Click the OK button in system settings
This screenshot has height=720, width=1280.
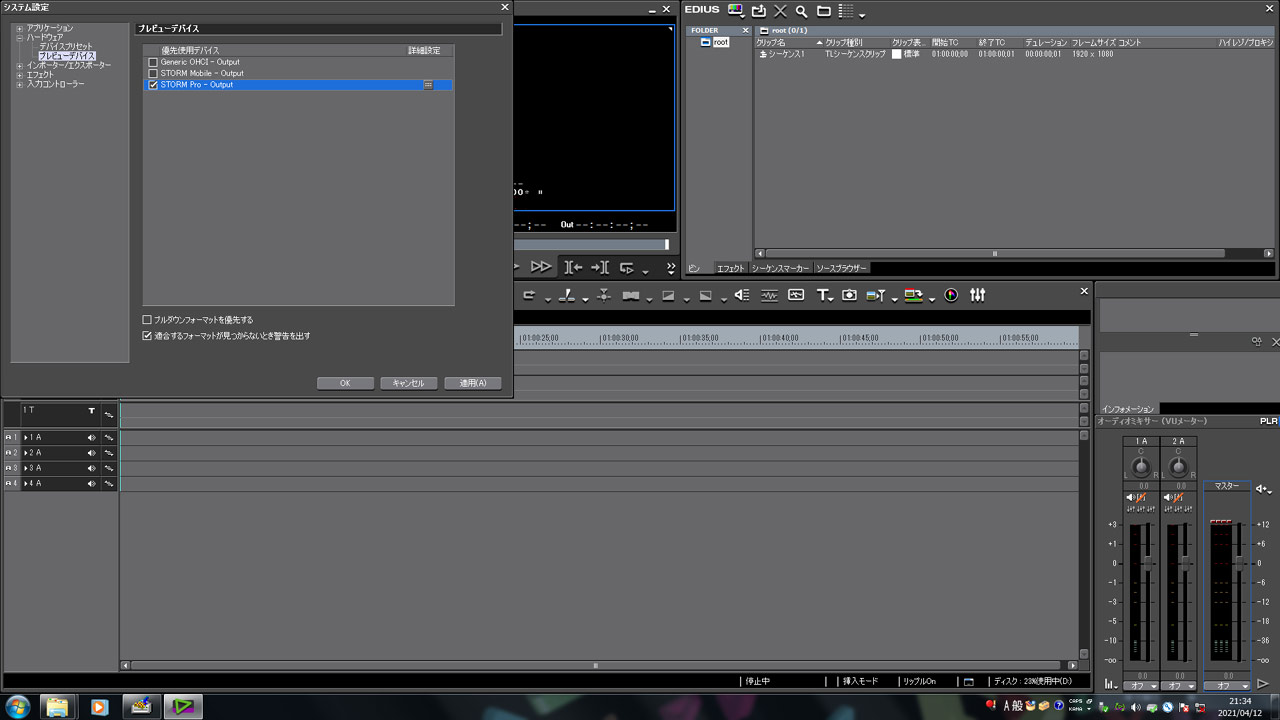pyautogui.click(x=344, y=383)
